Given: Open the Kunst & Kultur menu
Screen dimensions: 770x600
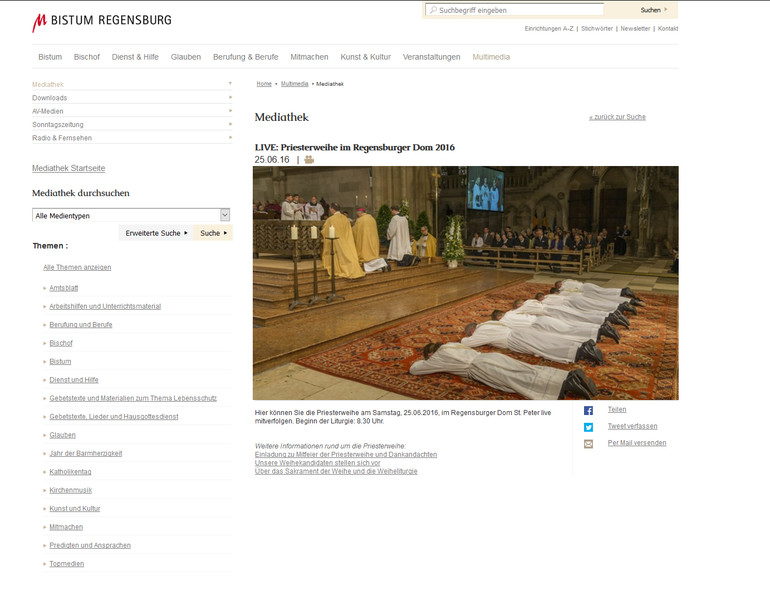Looking at the screenshot, I should [x=365, y=57].
